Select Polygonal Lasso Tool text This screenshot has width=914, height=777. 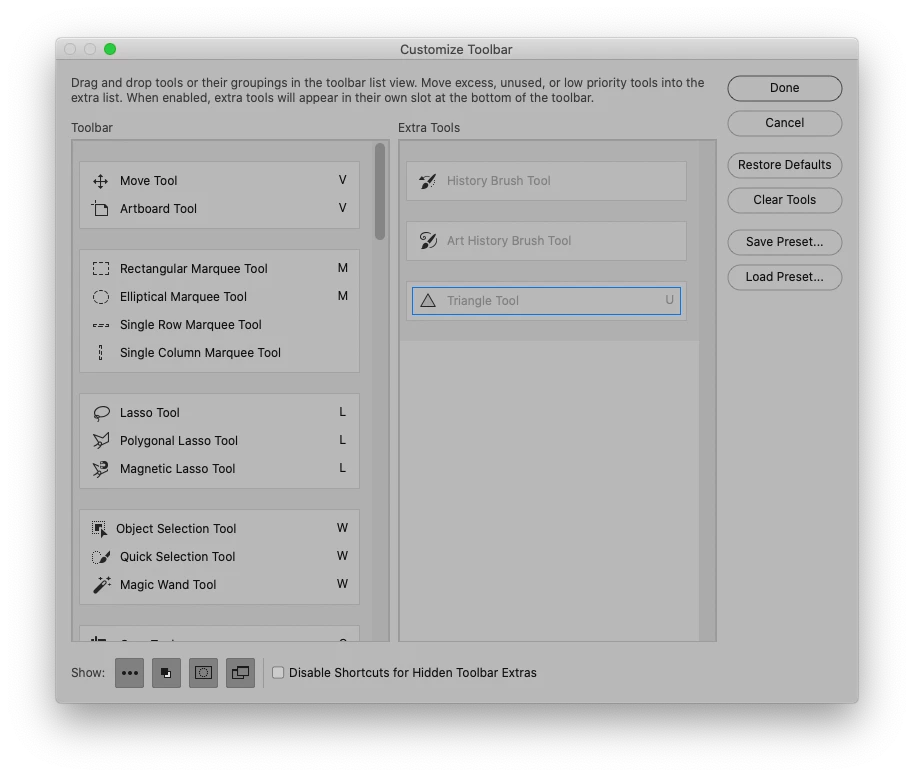[179, 441]
